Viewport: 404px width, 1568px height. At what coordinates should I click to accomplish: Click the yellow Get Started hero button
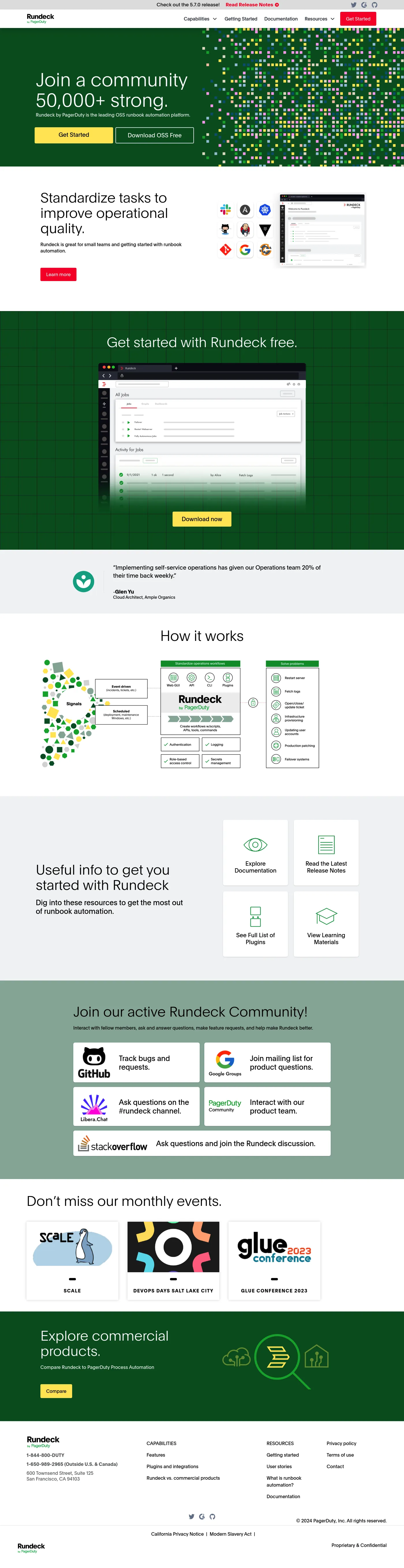click(x=74, y=135)
